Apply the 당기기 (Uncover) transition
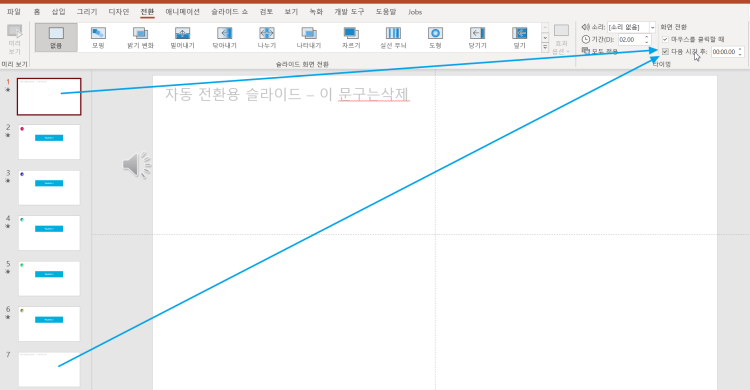This screenshot has height=390, width=750. point(477,37)
